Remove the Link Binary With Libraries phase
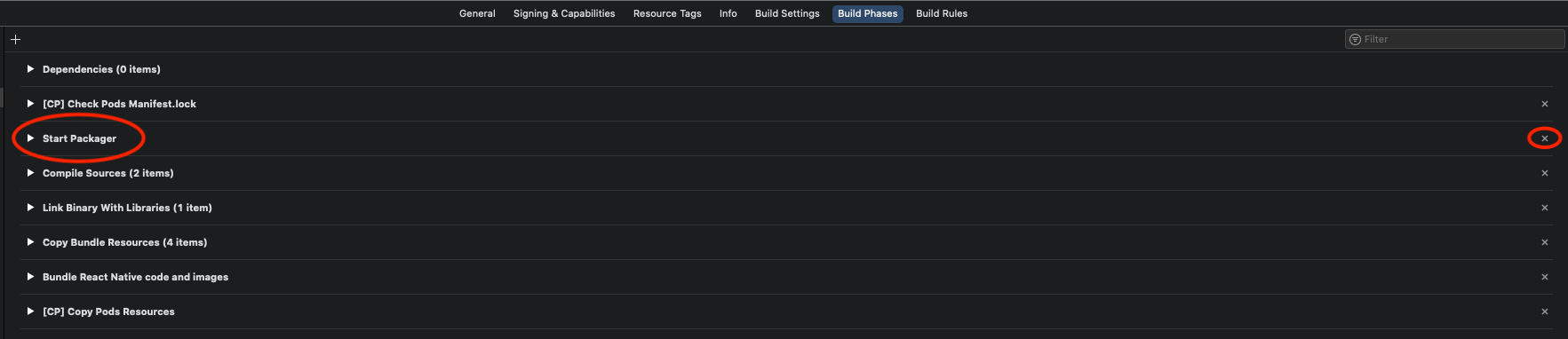Screen dimensions: 1568x339 click(1545, 208)
